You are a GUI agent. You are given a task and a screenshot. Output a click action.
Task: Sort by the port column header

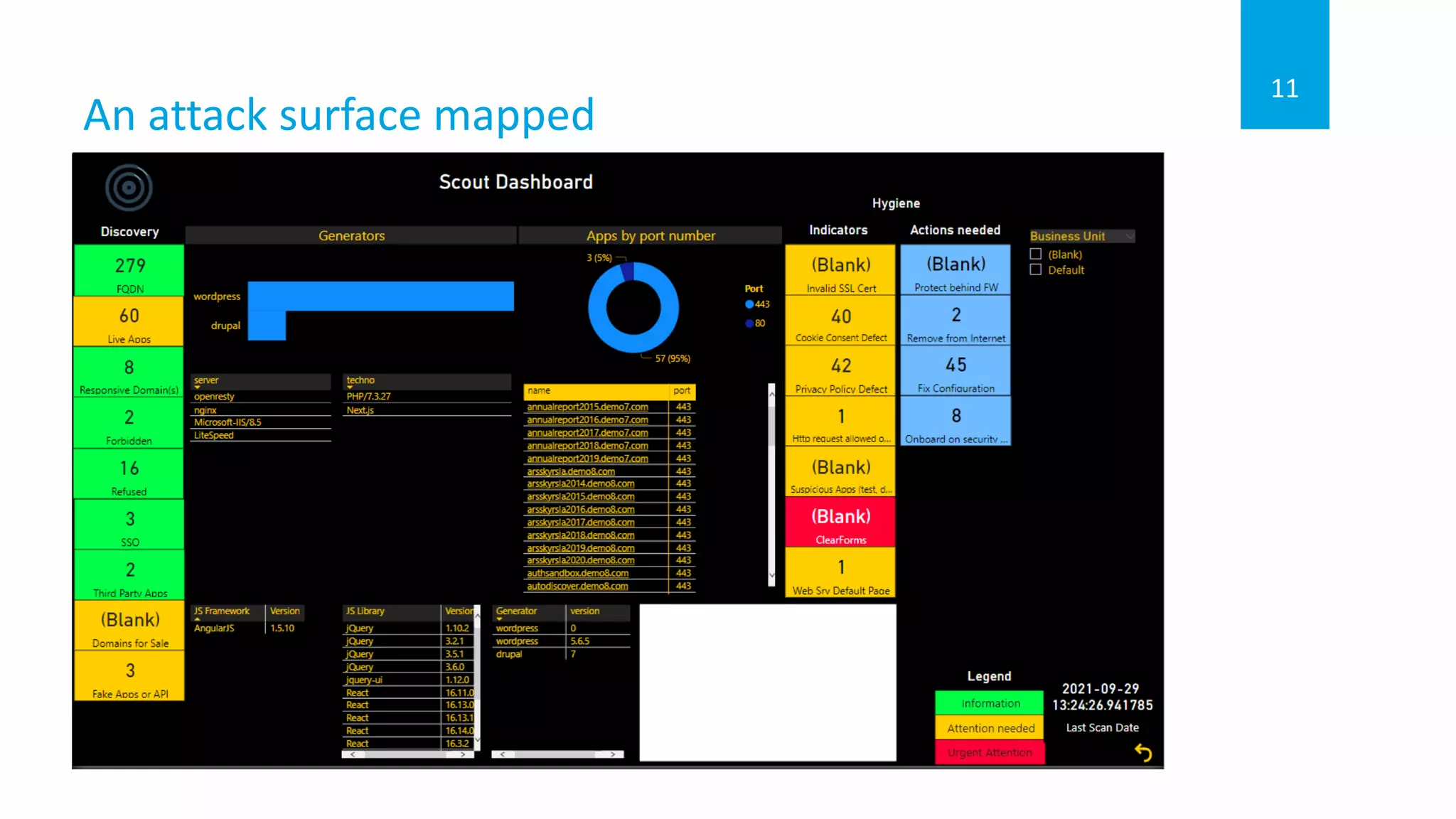tap(682, 390)
